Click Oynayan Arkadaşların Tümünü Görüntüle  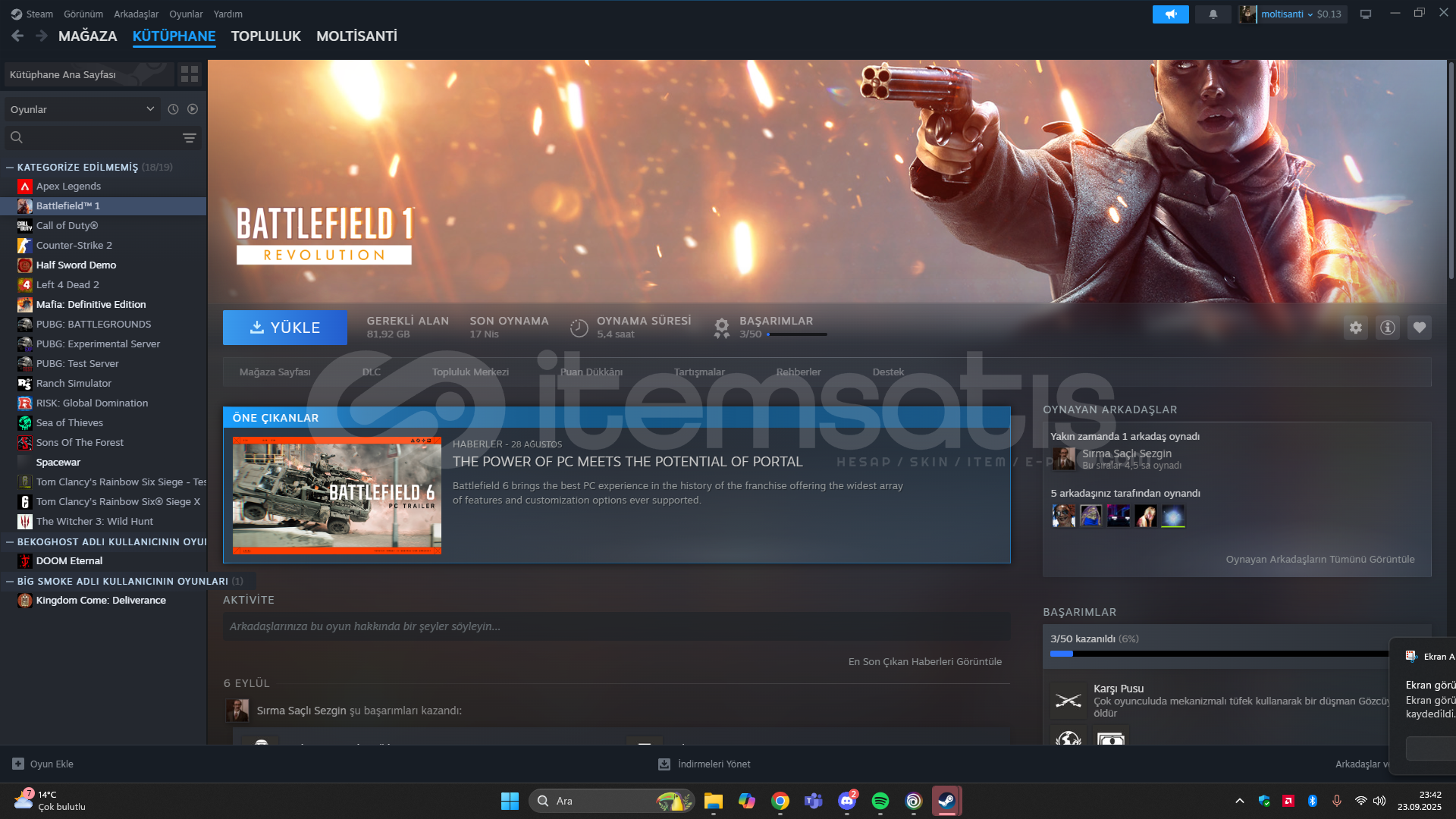click(x=1320, y=559)
